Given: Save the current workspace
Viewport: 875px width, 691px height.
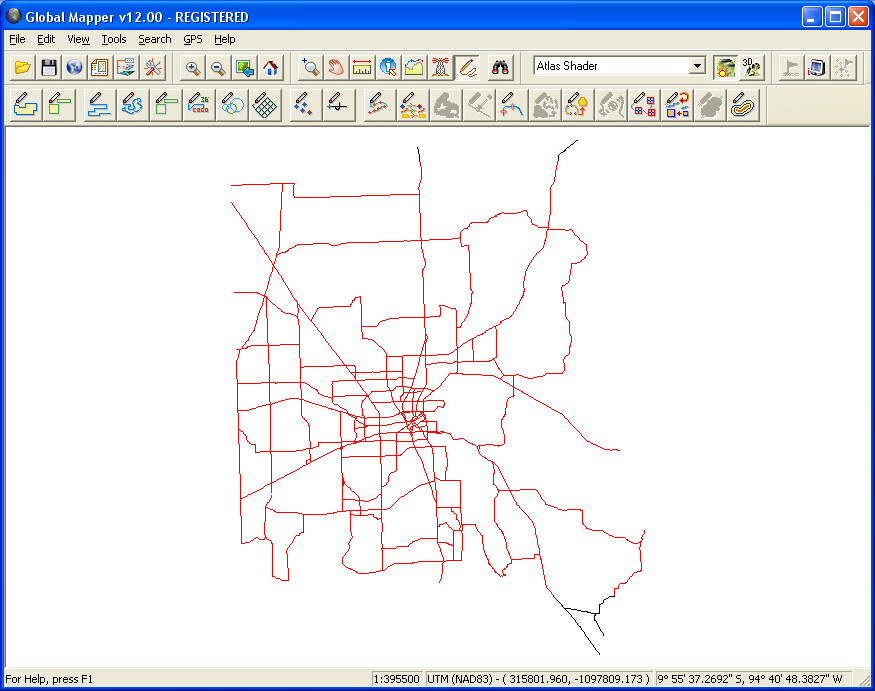Looking at the screenshot, I should [x=48, y=67].
